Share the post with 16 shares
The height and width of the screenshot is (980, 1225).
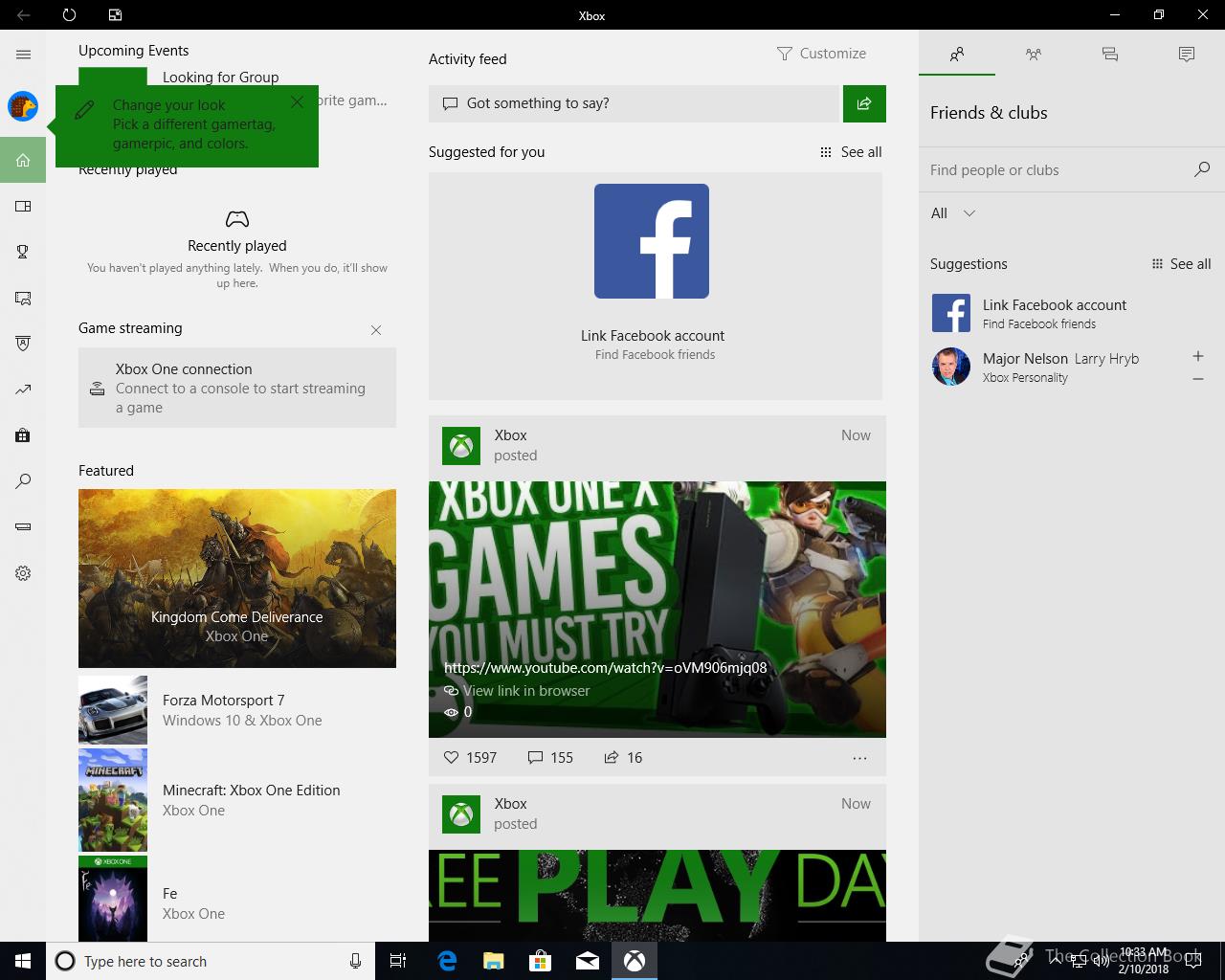coord(623,757)
